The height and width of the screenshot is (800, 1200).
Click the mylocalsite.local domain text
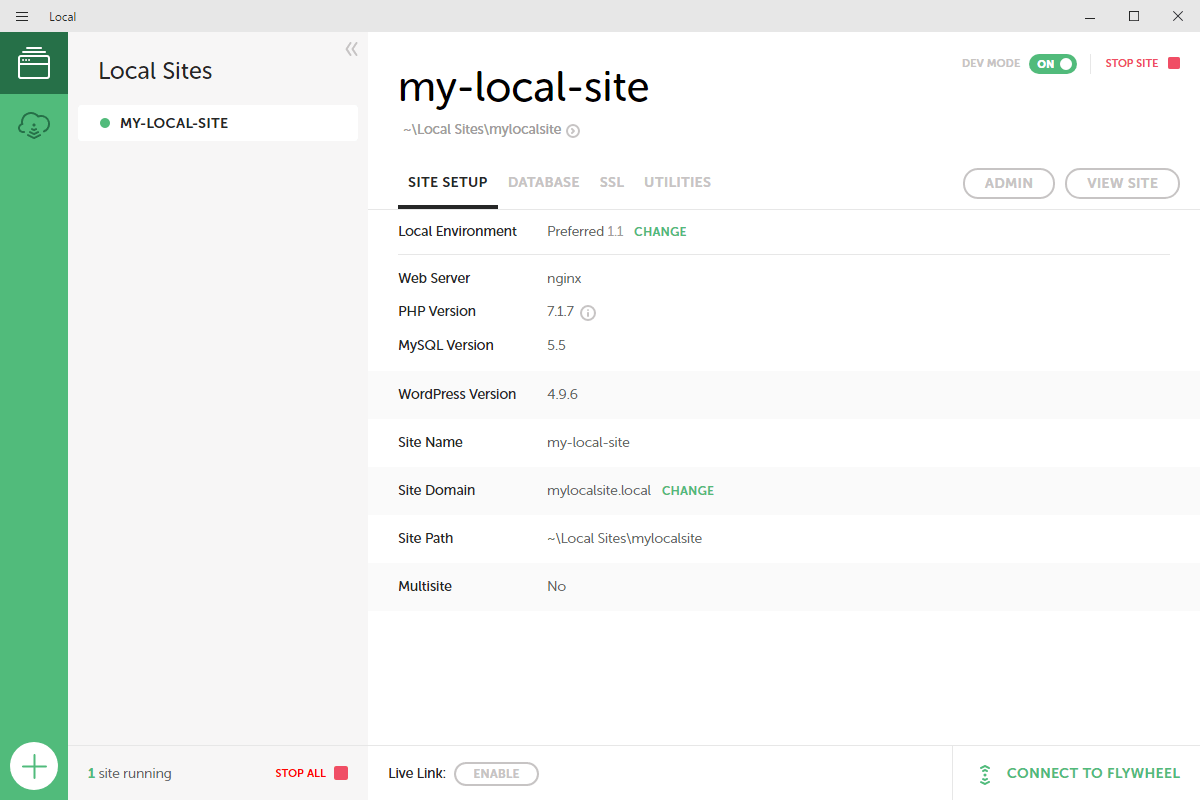pos(599,490)
